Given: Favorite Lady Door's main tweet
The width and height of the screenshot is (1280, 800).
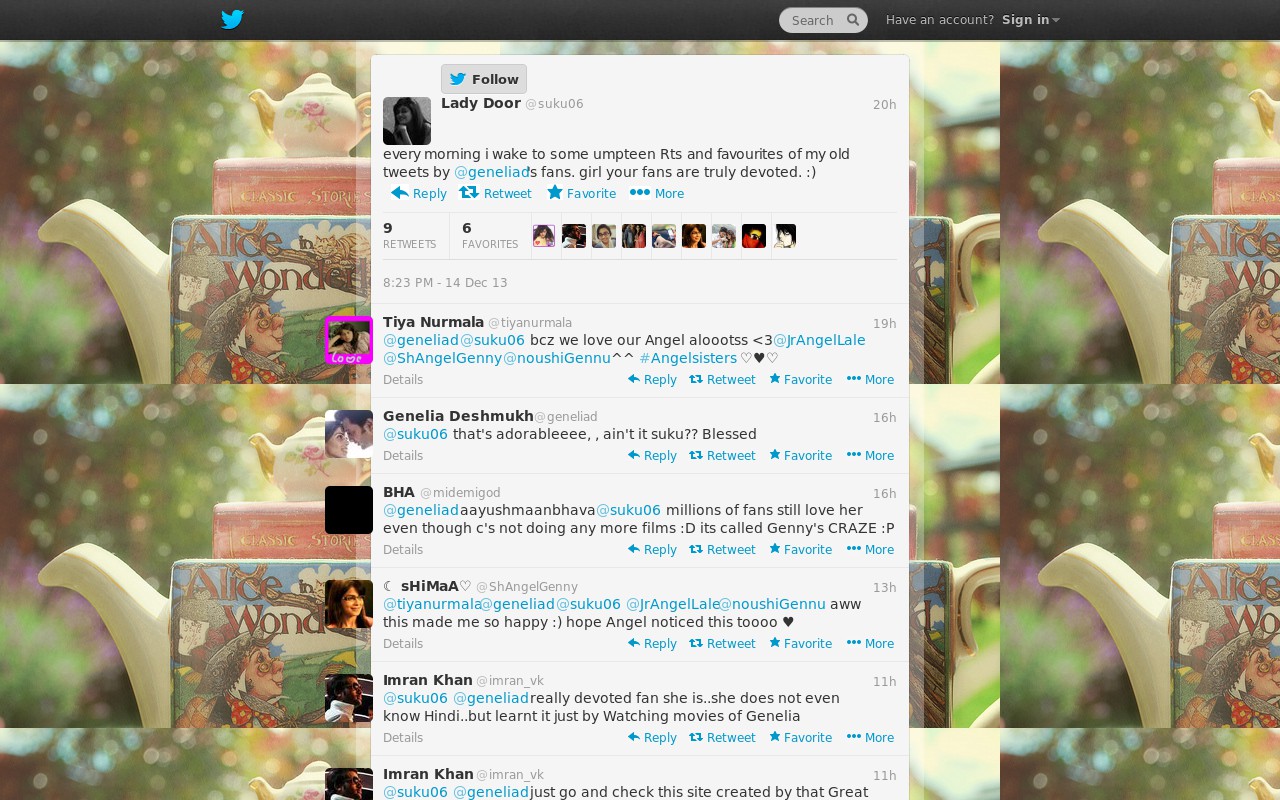Looking at the screenshot, I should tap(581, 193).
